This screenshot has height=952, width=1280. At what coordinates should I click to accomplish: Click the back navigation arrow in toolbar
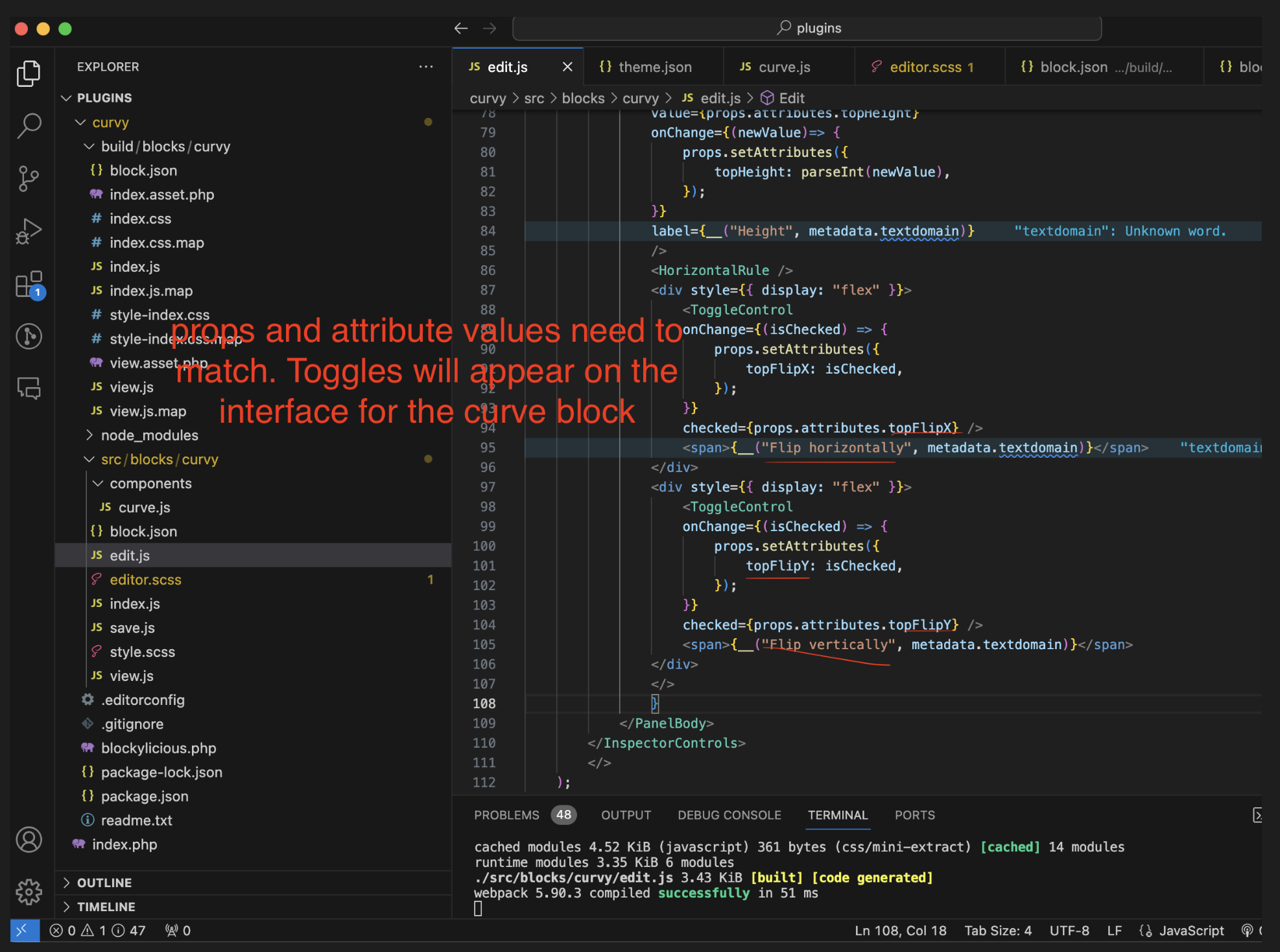[461, 28]
